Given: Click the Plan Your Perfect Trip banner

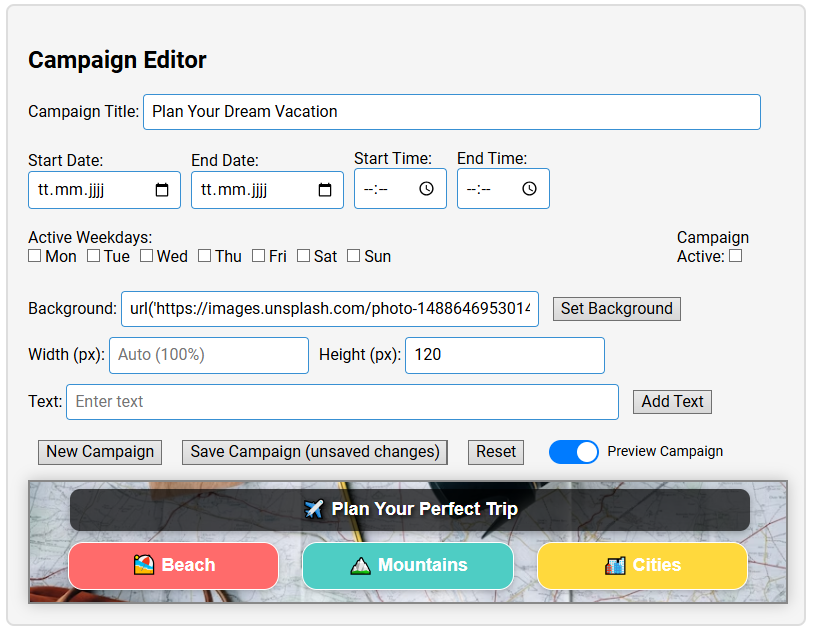Looking at the screenshot, I should [x=410, y=510].
